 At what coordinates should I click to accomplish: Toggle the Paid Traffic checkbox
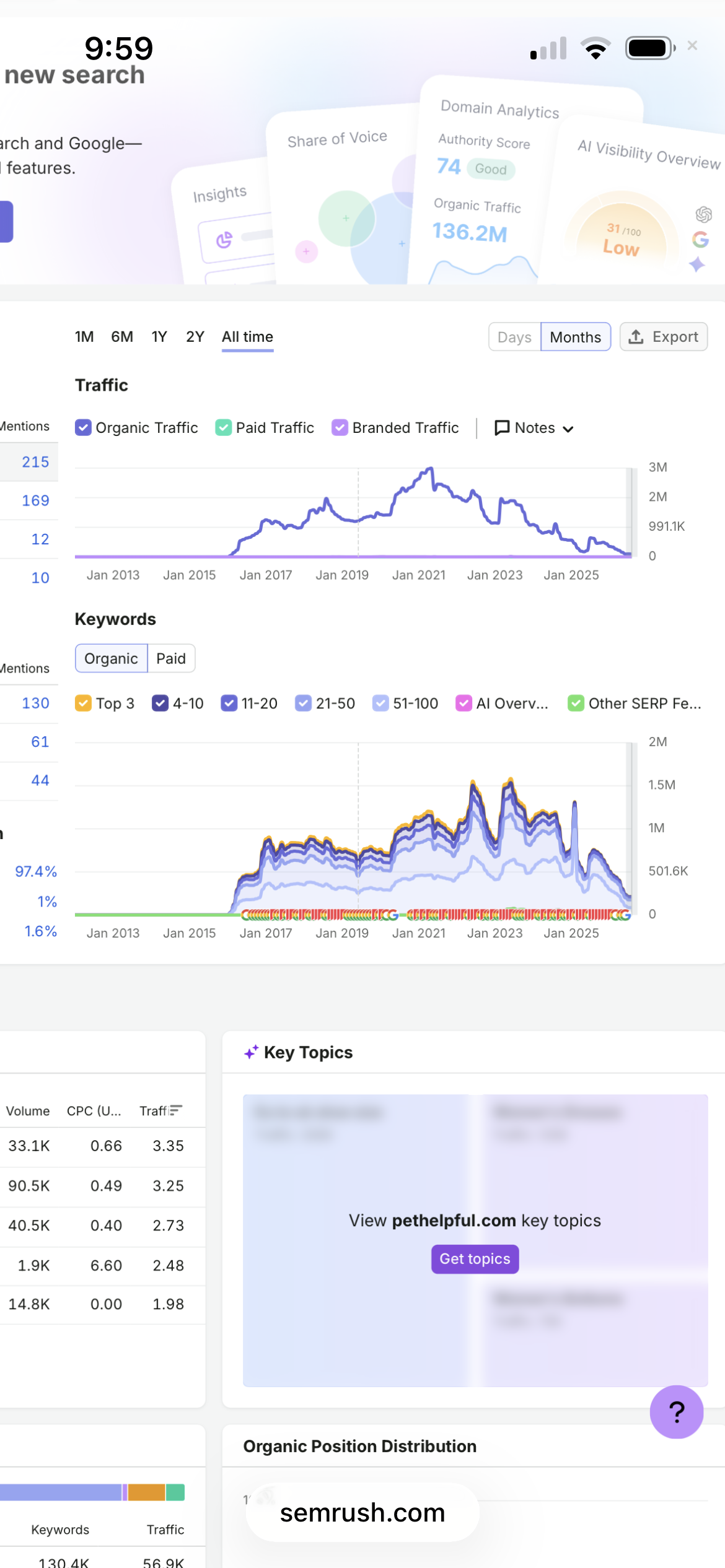pos(223,428)
